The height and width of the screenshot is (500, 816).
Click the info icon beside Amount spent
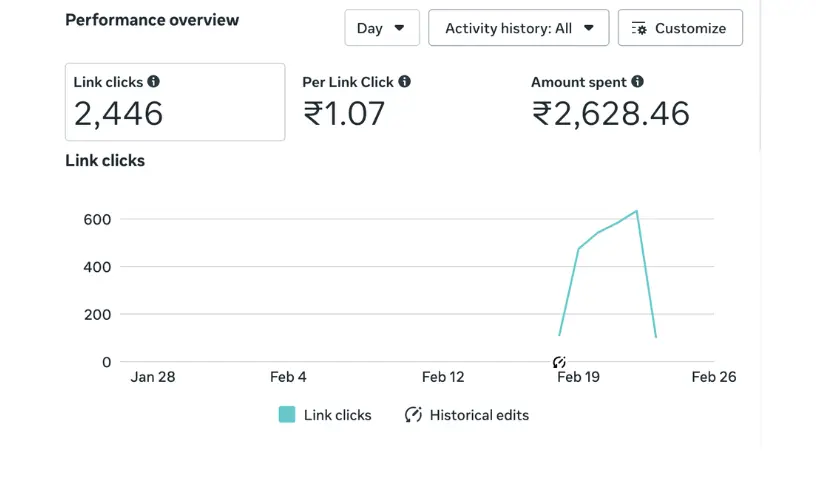pos(637,82)
